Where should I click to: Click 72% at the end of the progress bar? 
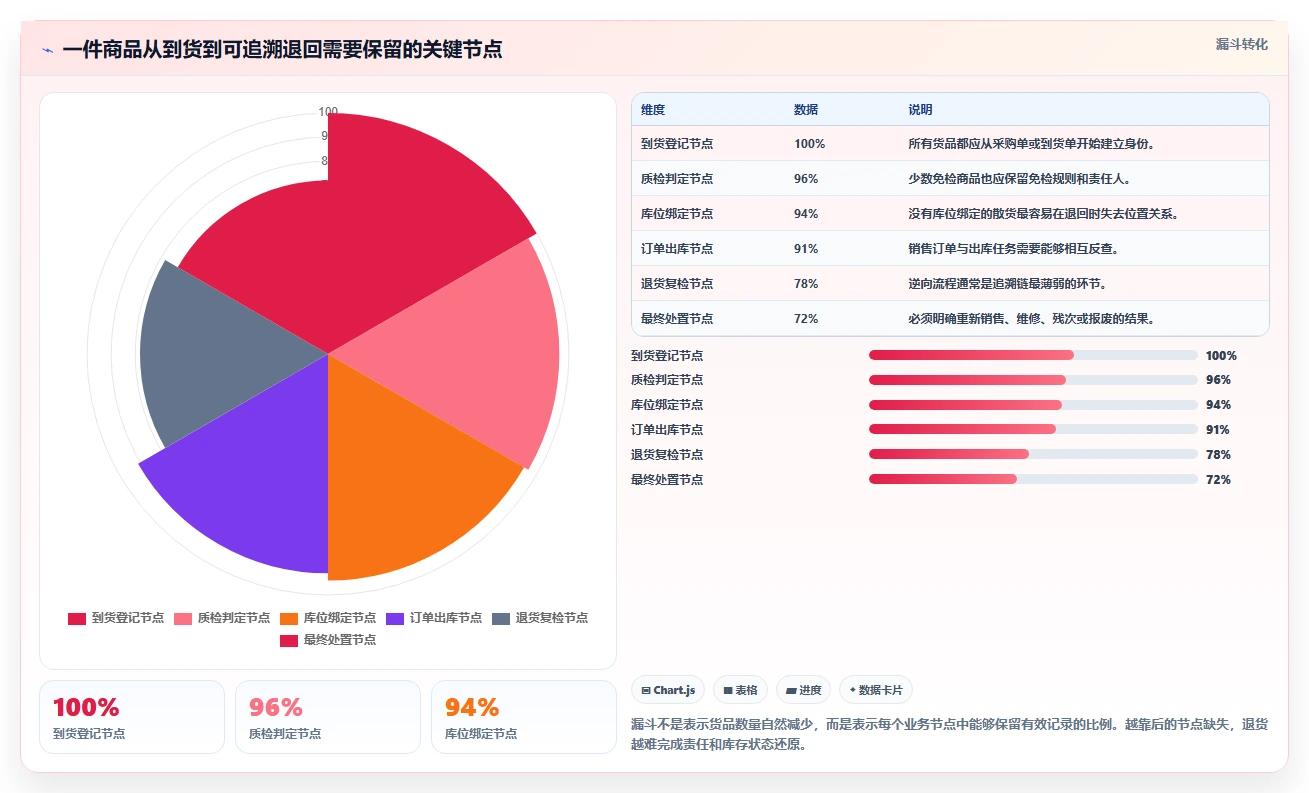[1218, 480]
